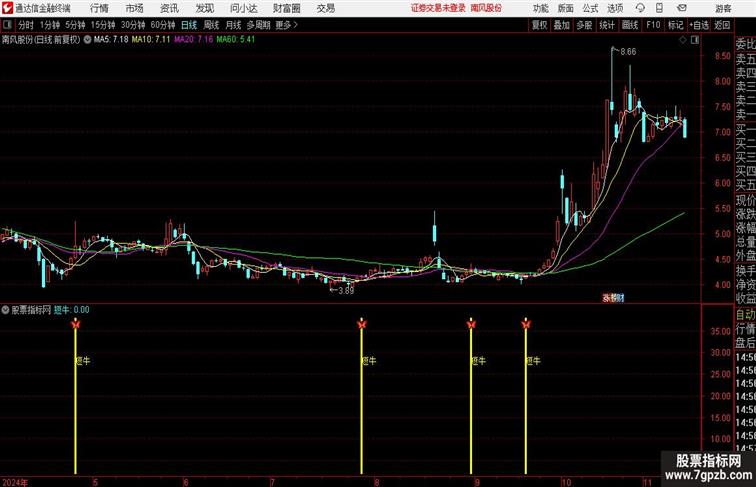The height and width of the screenshot is (487, 756).
Task: Open the 资讯 menu
Action: [169, 8]
